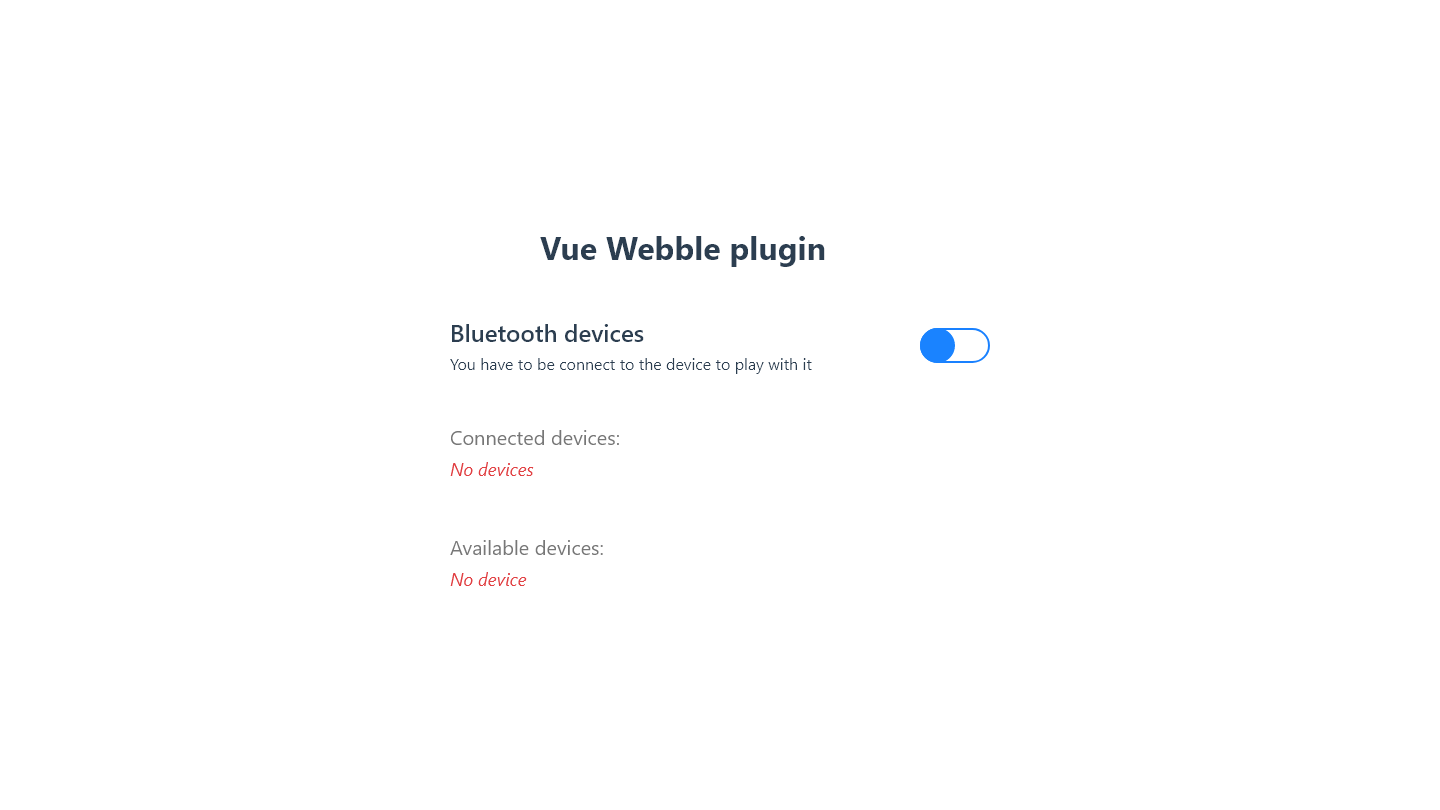Click 'play with it' in the description
1440x810 pixels.
click(x=773, y=365)
